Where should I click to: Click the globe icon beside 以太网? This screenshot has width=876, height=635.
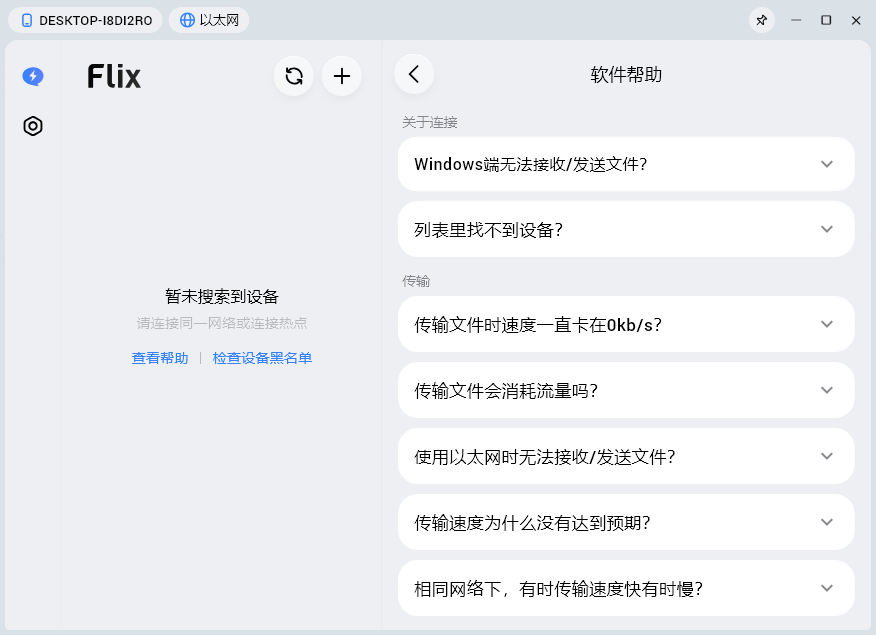pyautogui.click(x=187, y=21)
